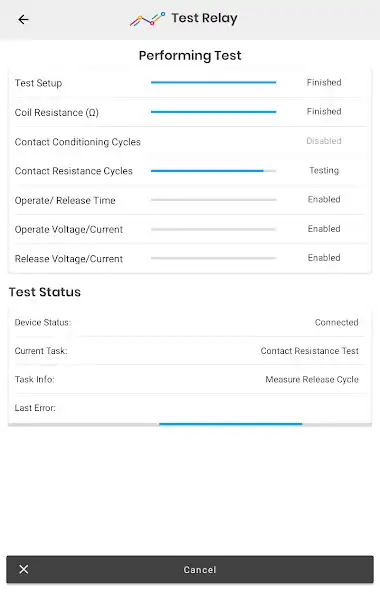380x592 pixels.
Task: Select Release Voltage/Current row label
Action: pyautogui.click(x=69, y=259)
